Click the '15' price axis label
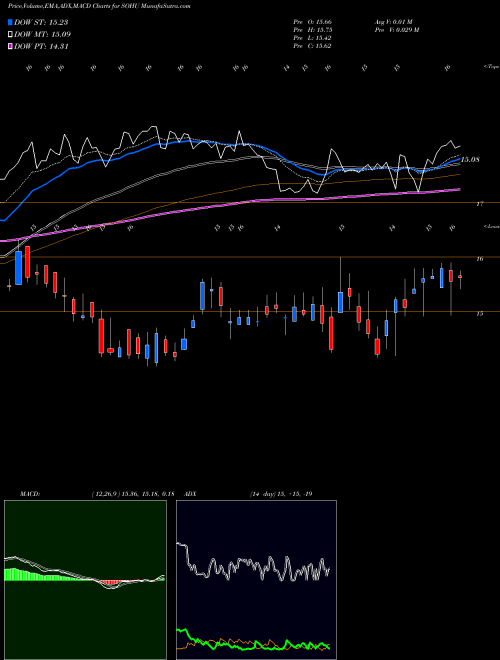 479,314
